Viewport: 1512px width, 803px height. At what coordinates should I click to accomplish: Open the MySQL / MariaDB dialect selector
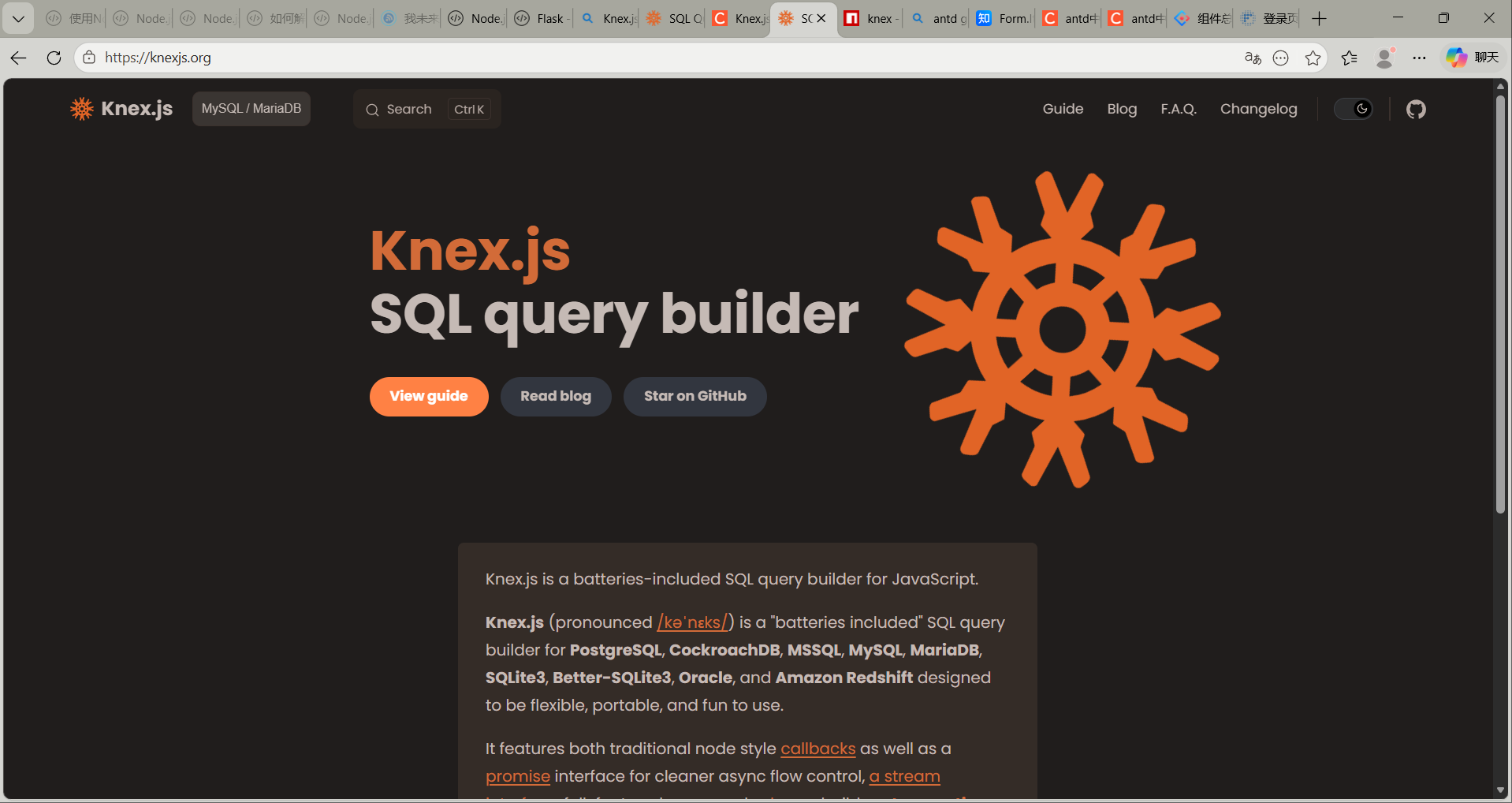click(x=251, y=109)
